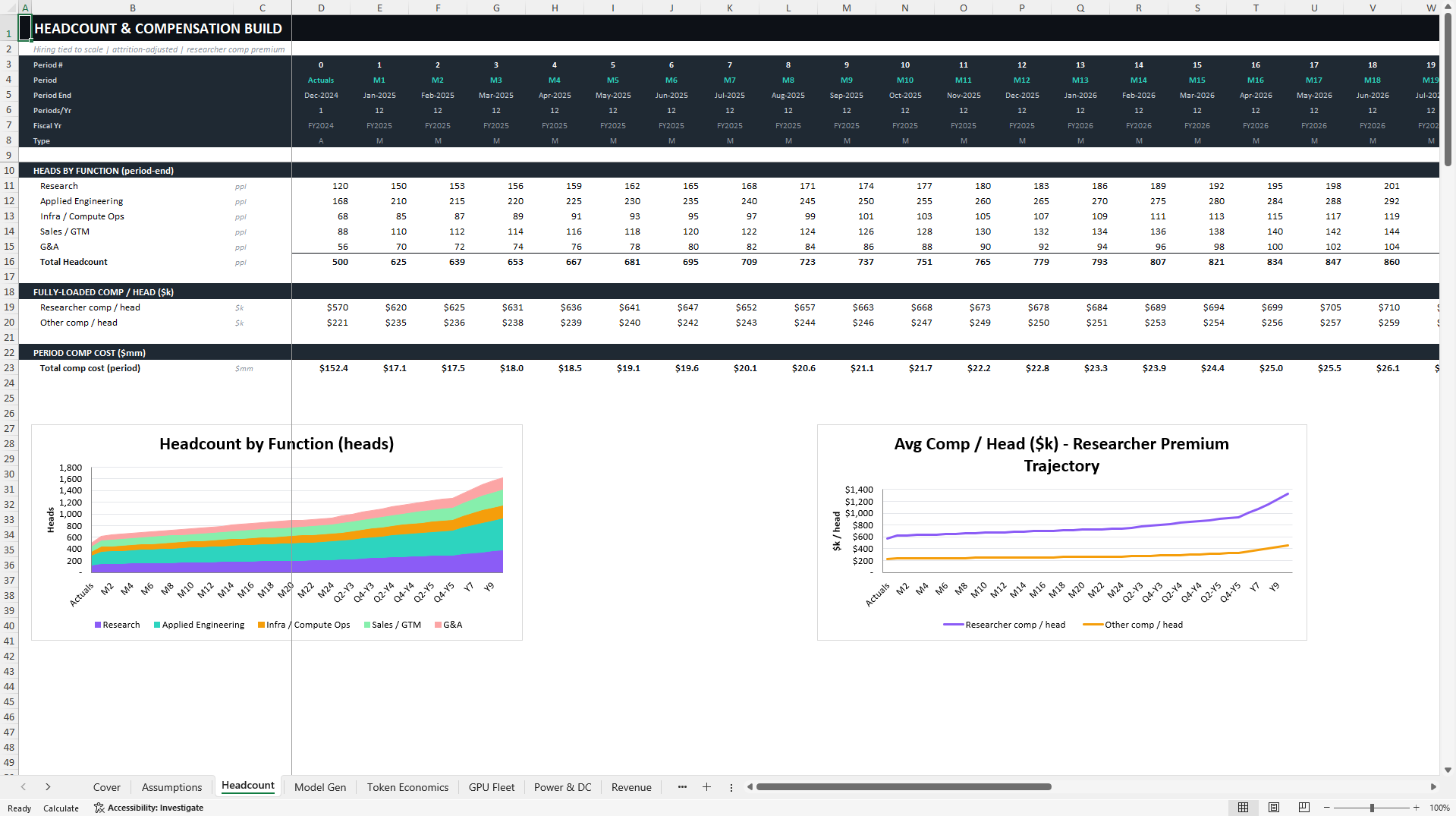This screenshot has width=1456, height=816.
Task: Select row 16 header
Action: coord(9,262)
